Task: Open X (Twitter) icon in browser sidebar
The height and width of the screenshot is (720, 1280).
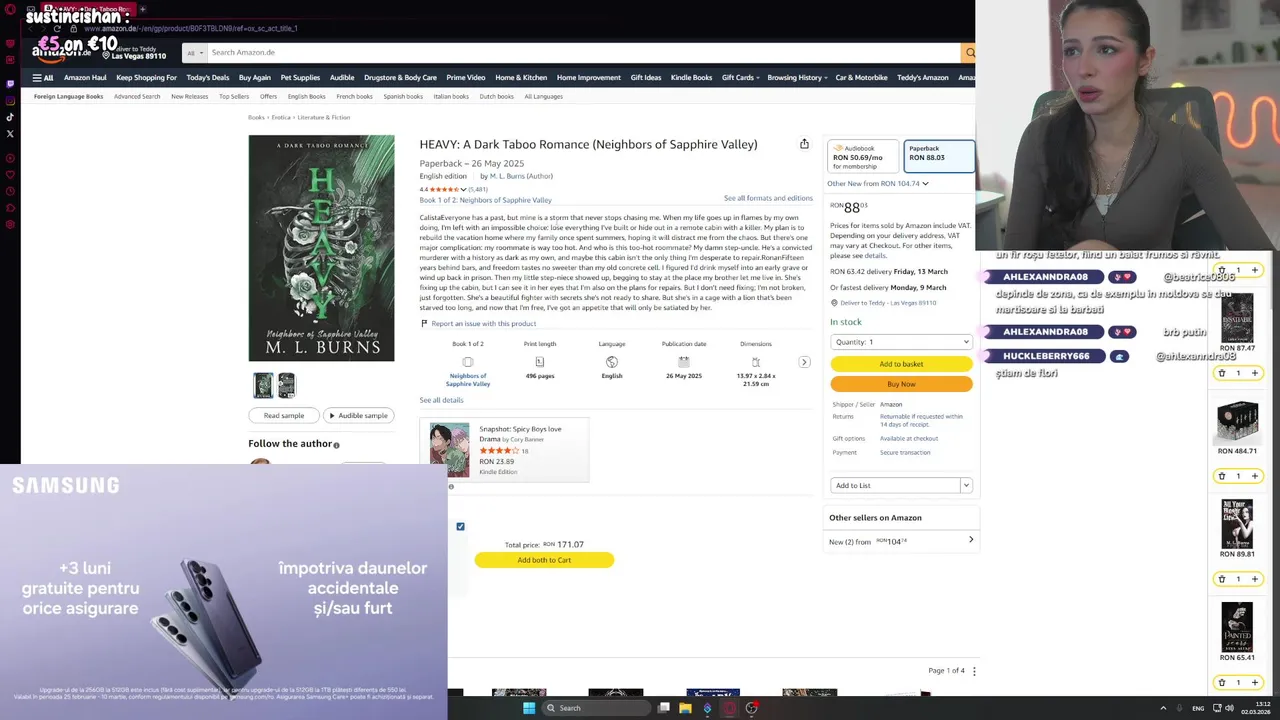Action: coord(10,133)
